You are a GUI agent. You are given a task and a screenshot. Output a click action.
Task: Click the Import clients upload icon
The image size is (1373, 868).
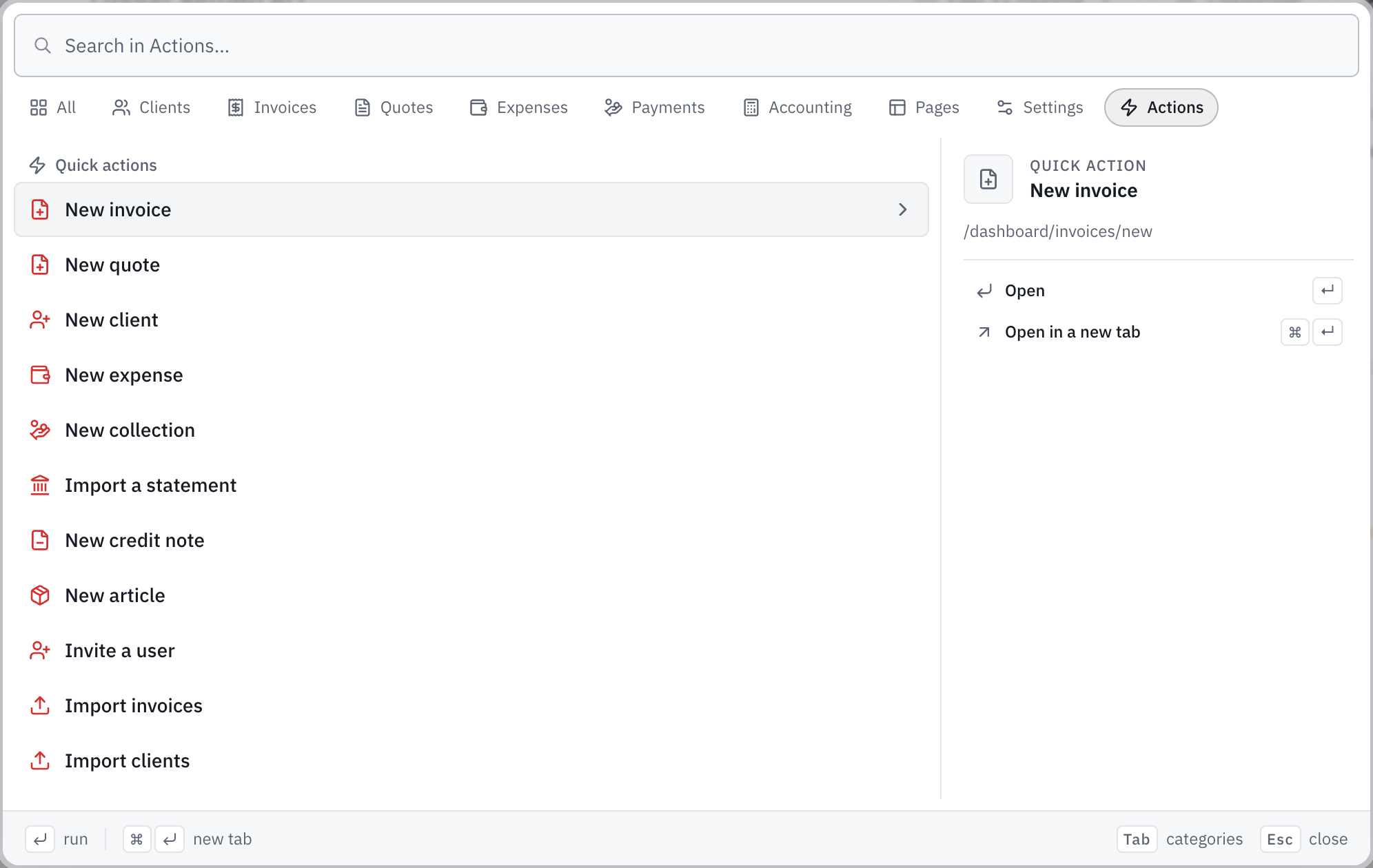(40, 761)
